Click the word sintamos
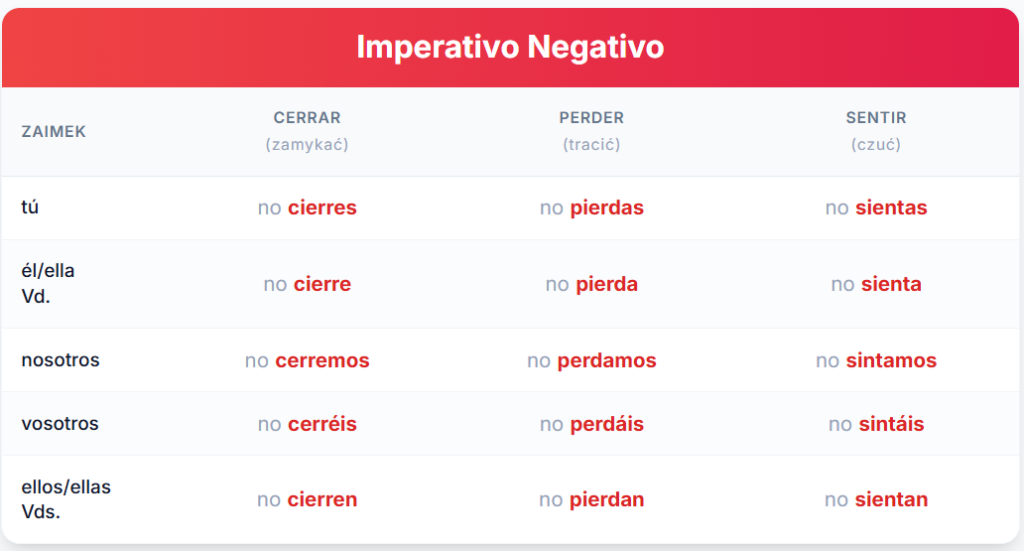 891,360
